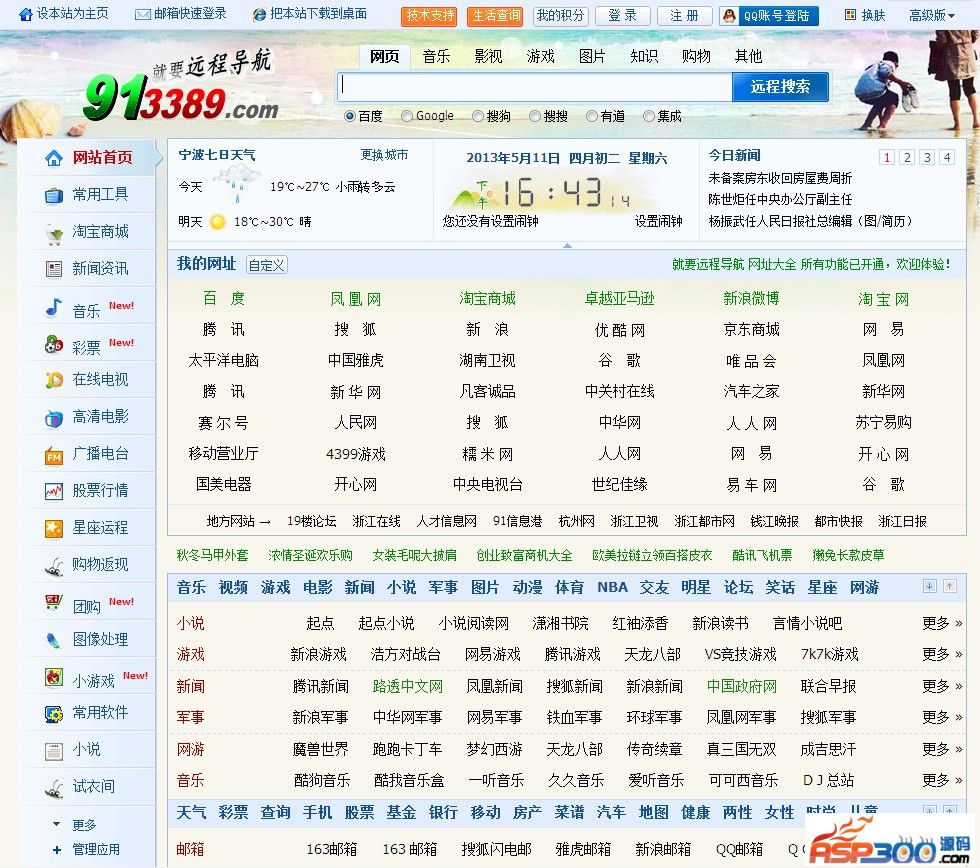Move the category section down with arrow

click(x=929, y=586)
